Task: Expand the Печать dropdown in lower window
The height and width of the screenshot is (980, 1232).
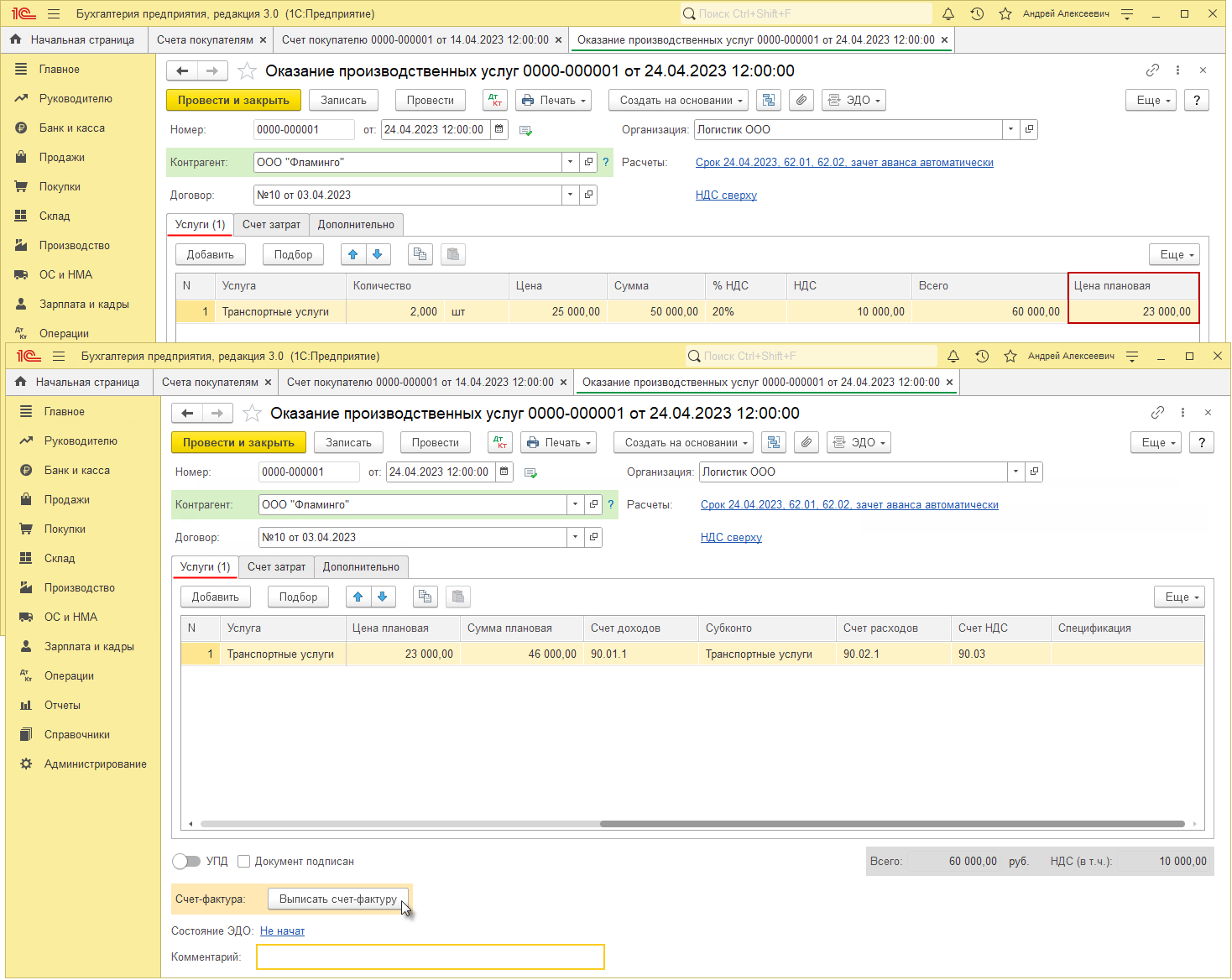Action: [558, 442]
